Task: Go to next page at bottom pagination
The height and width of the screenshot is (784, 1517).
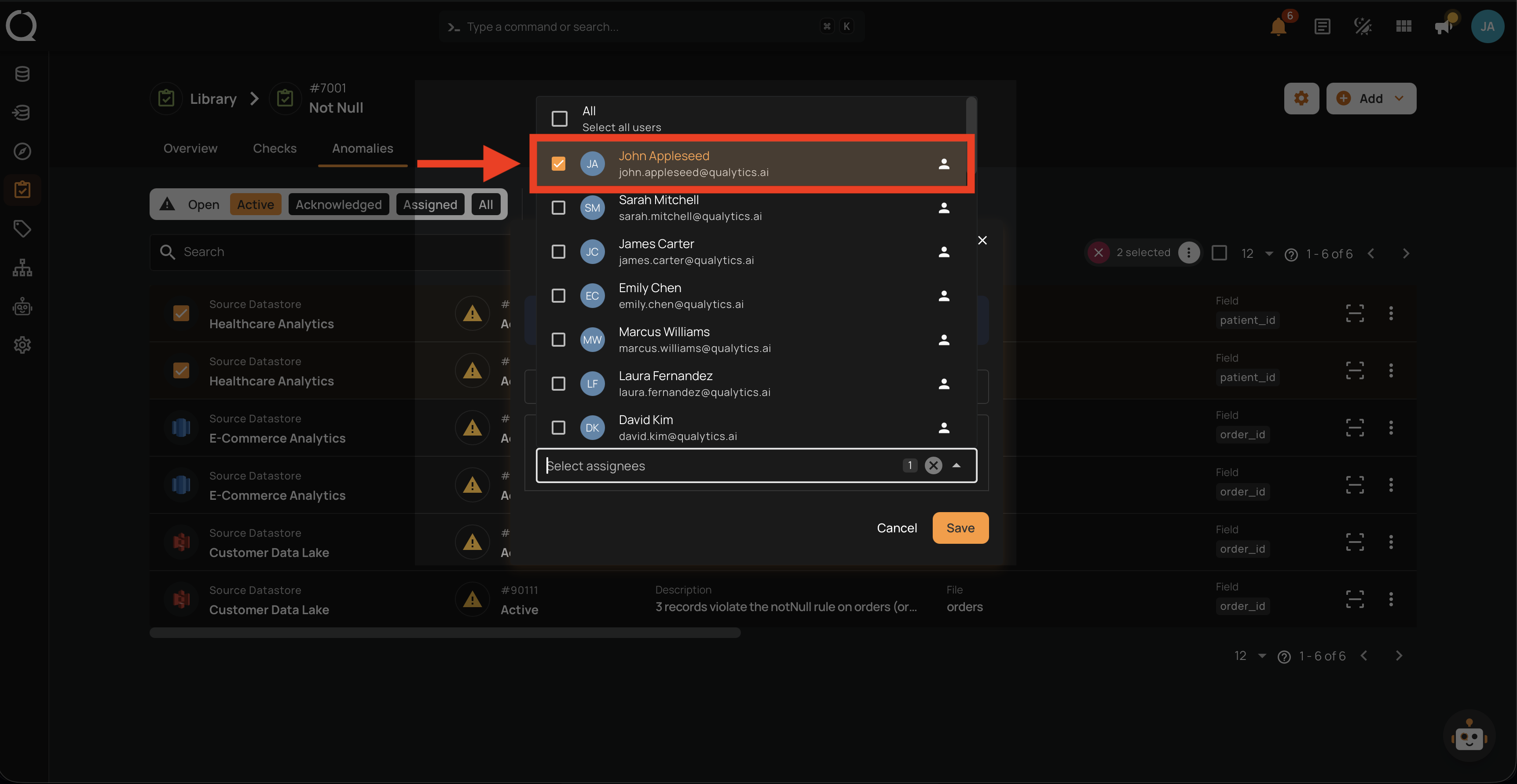Action: tap(1399, 656)
